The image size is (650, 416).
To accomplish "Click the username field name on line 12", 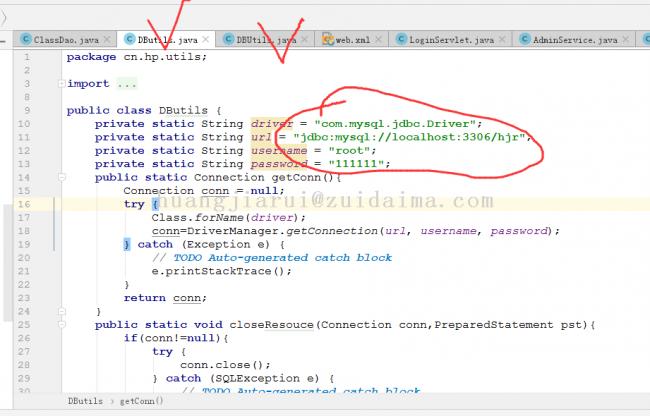I will [279, 150].
